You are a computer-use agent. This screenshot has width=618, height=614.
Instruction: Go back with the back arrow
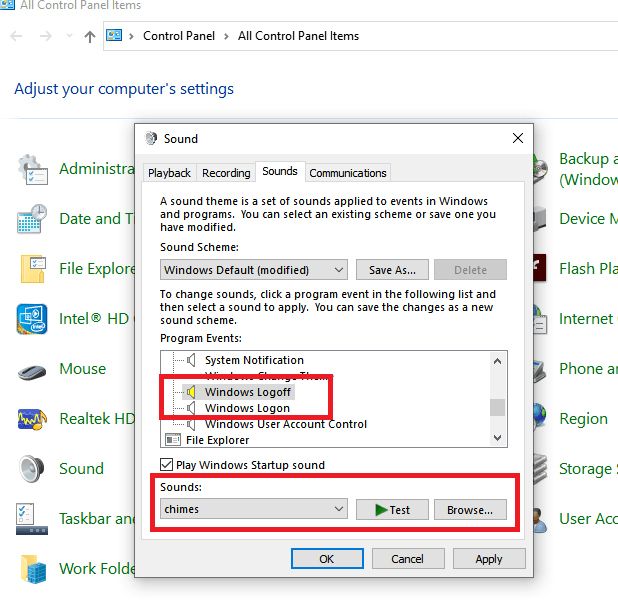16,36
